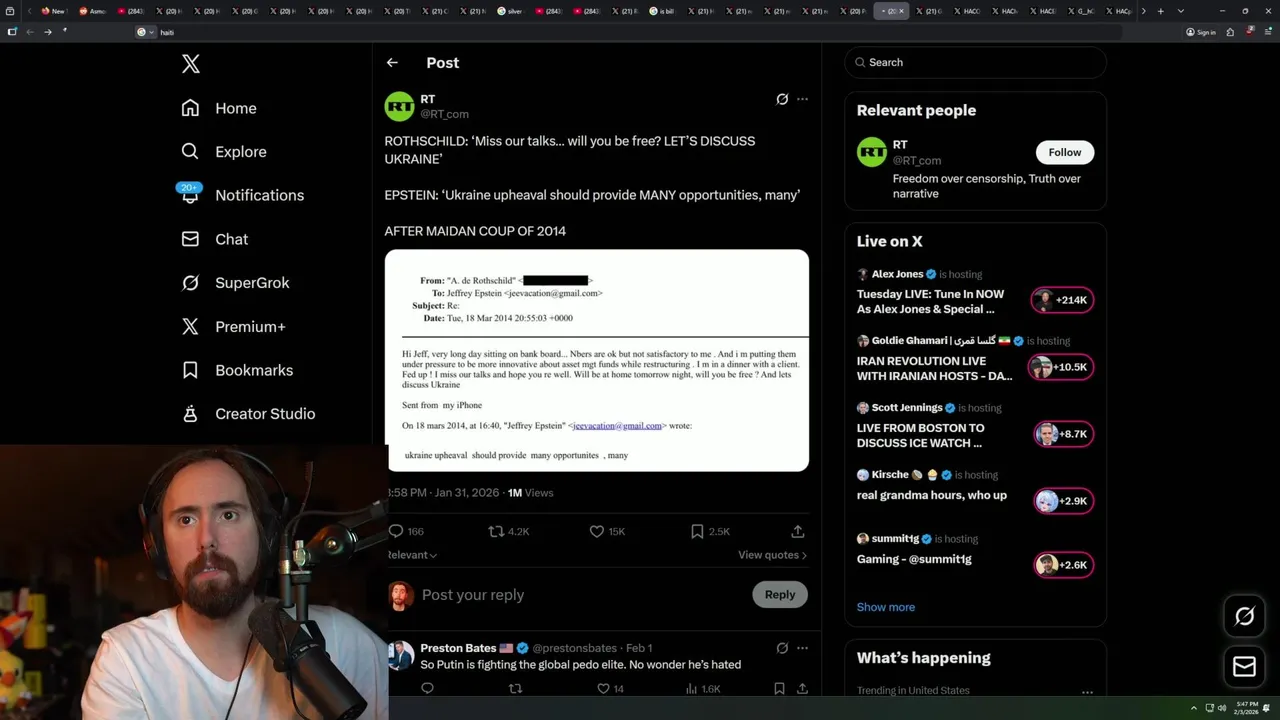The image size is (1280, 720).
Task: Open floating Grok button at right
Action: click(x=1244, y=616)
